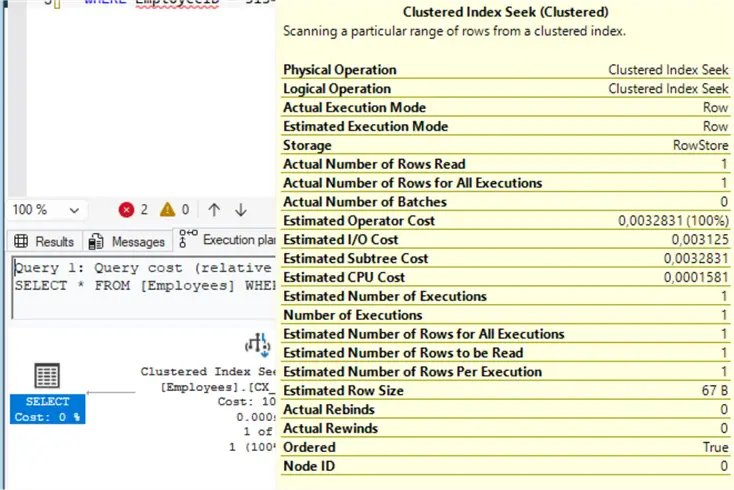Click the Logical Operation property row
Screen dimensions: 734x490
click(506, 88)
